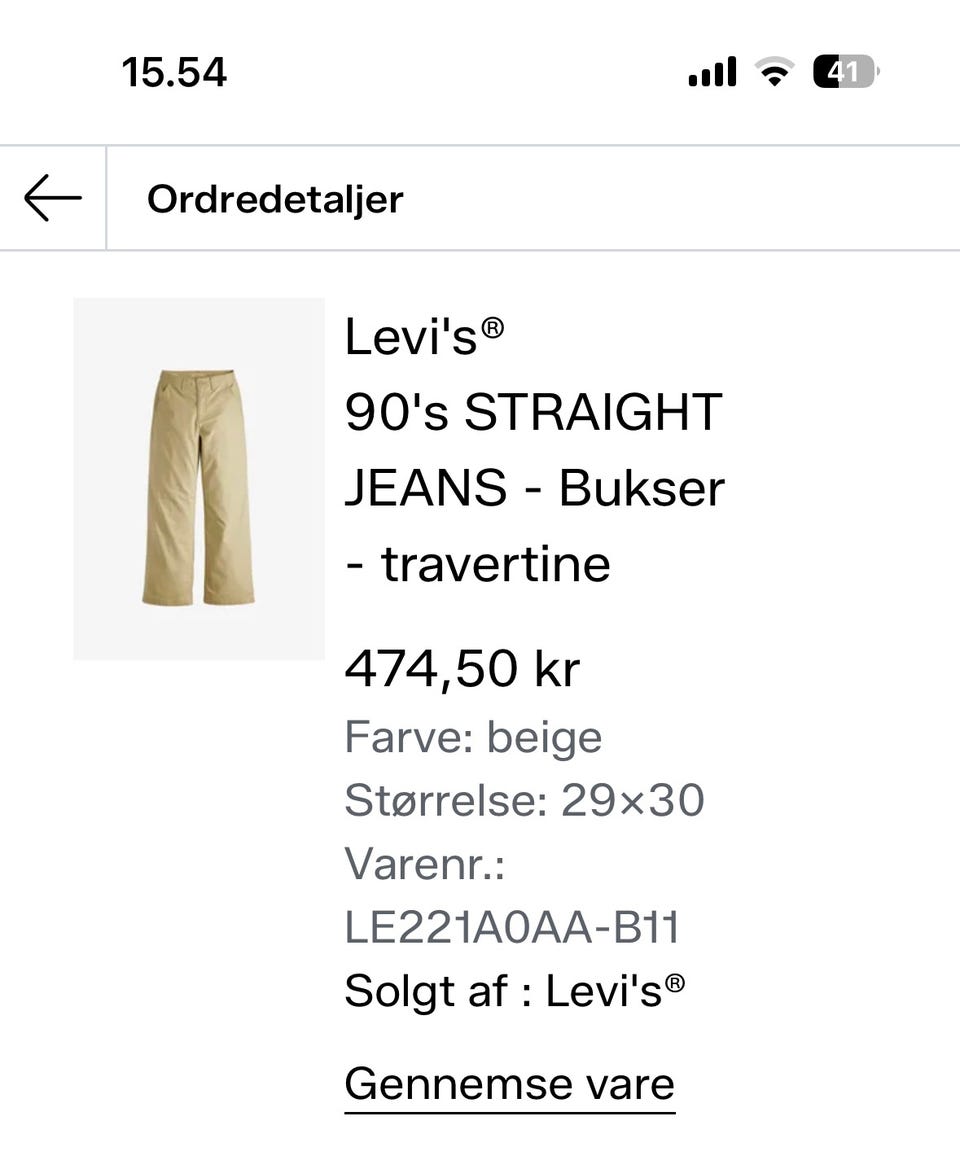The width and height of the screenshot is (960, 1160).
Task: Tap the back arrow icon
Action: [52, 198]
